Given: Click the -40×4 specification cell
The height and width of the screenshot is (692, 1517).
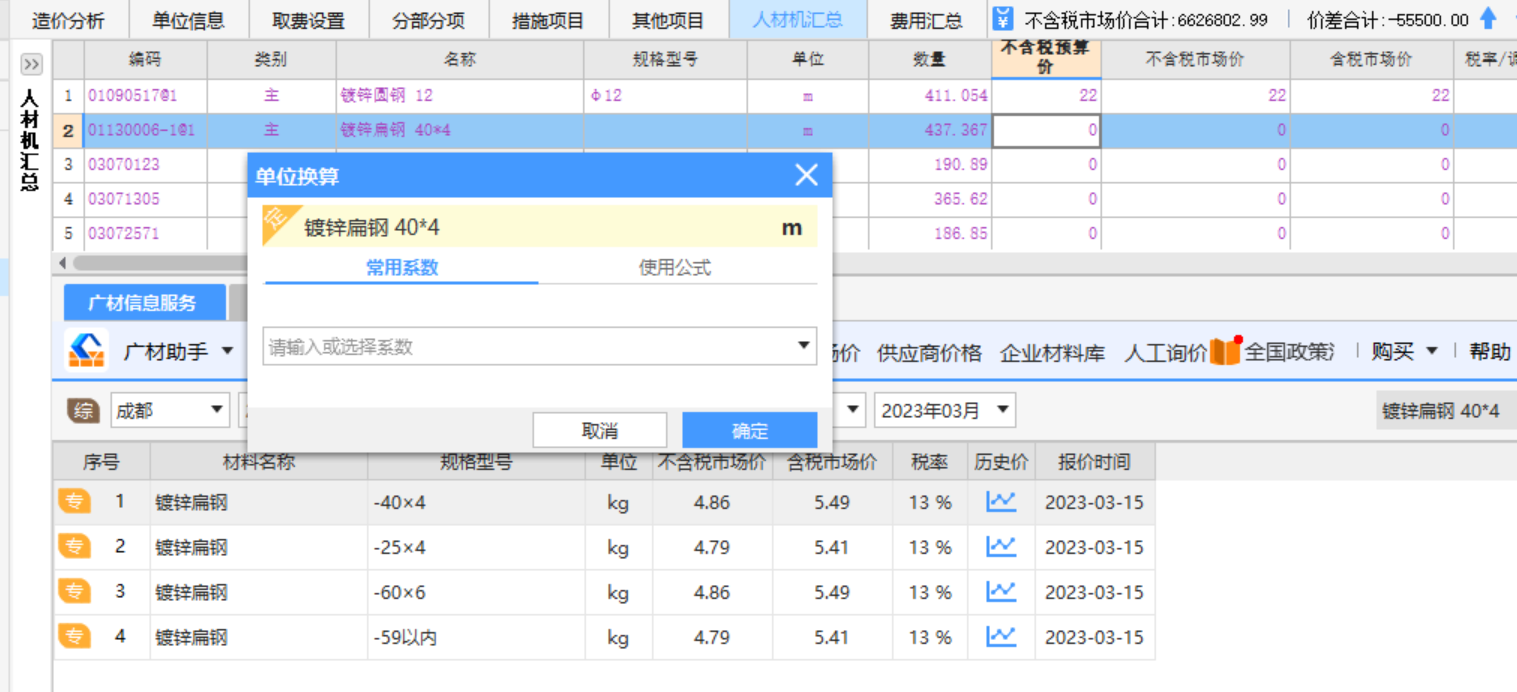Looking at the screenshot, I should pos(476,502).
